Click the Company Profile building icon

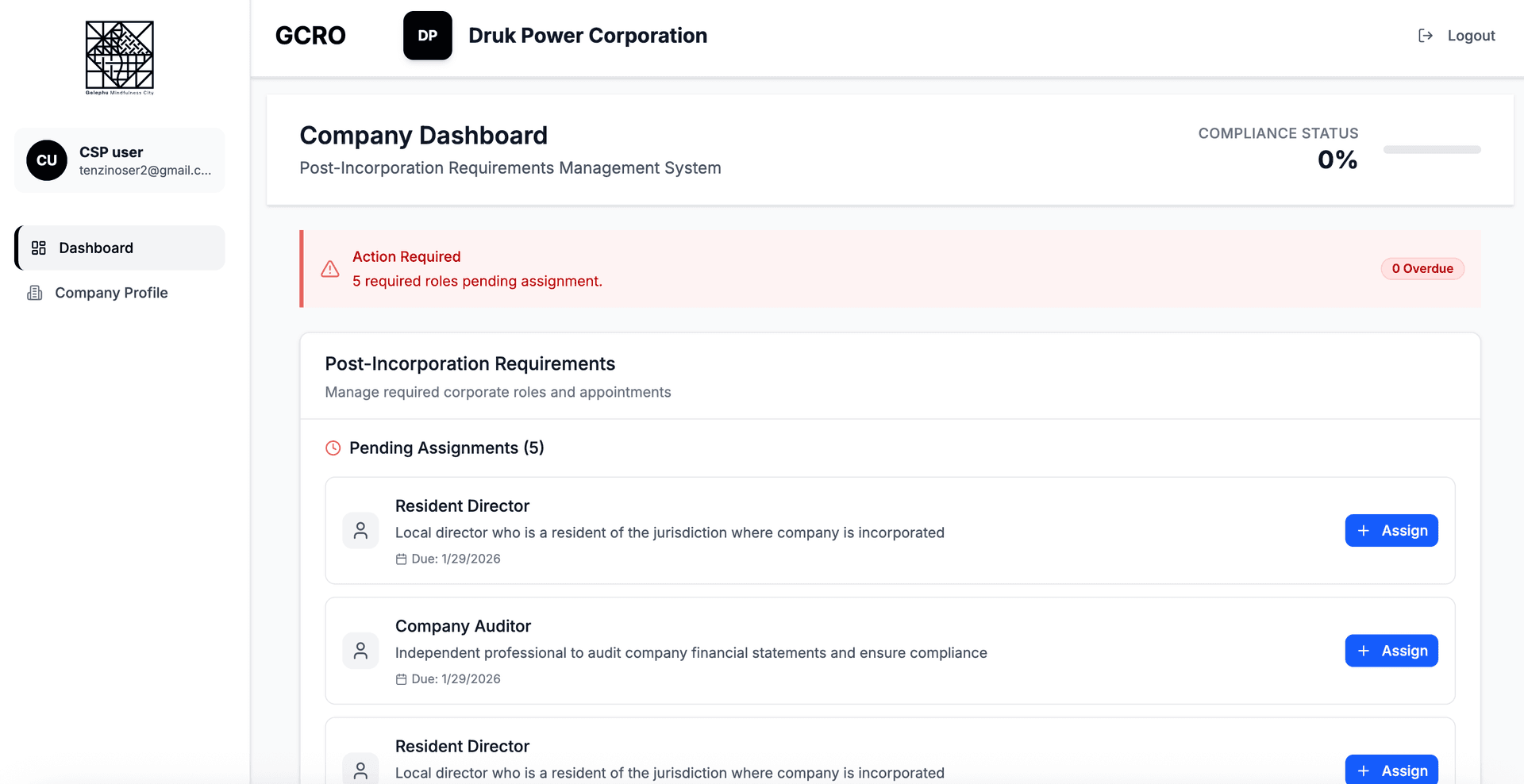[x=33, y=293]
